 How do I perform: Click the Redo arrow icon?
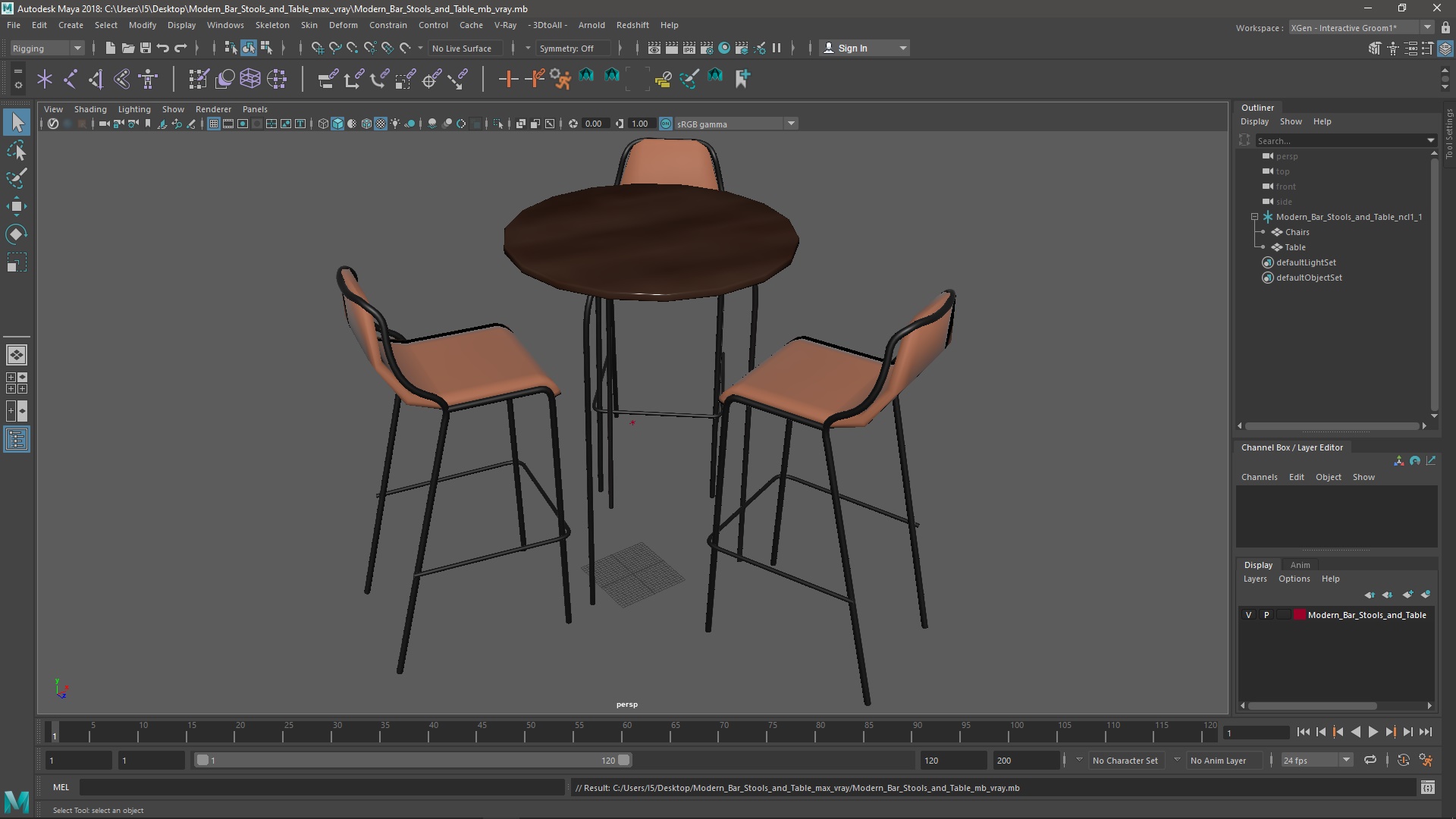(180, 48)
